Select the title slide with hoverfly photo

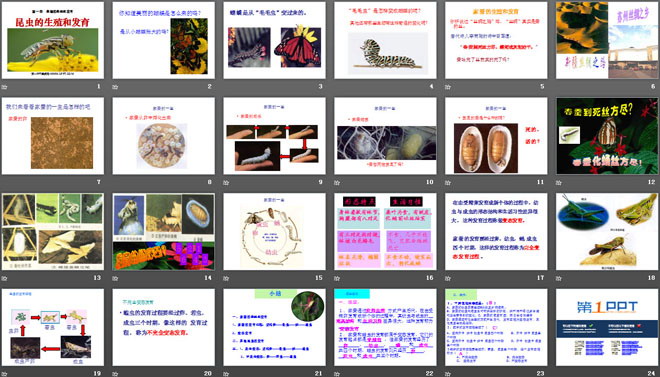tap(53, 40)
